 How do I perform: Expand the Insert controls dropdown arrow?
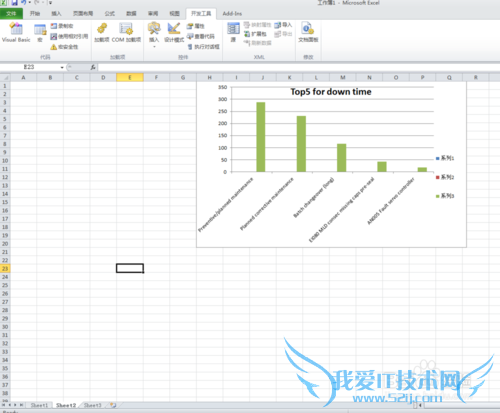coord(154,47)
